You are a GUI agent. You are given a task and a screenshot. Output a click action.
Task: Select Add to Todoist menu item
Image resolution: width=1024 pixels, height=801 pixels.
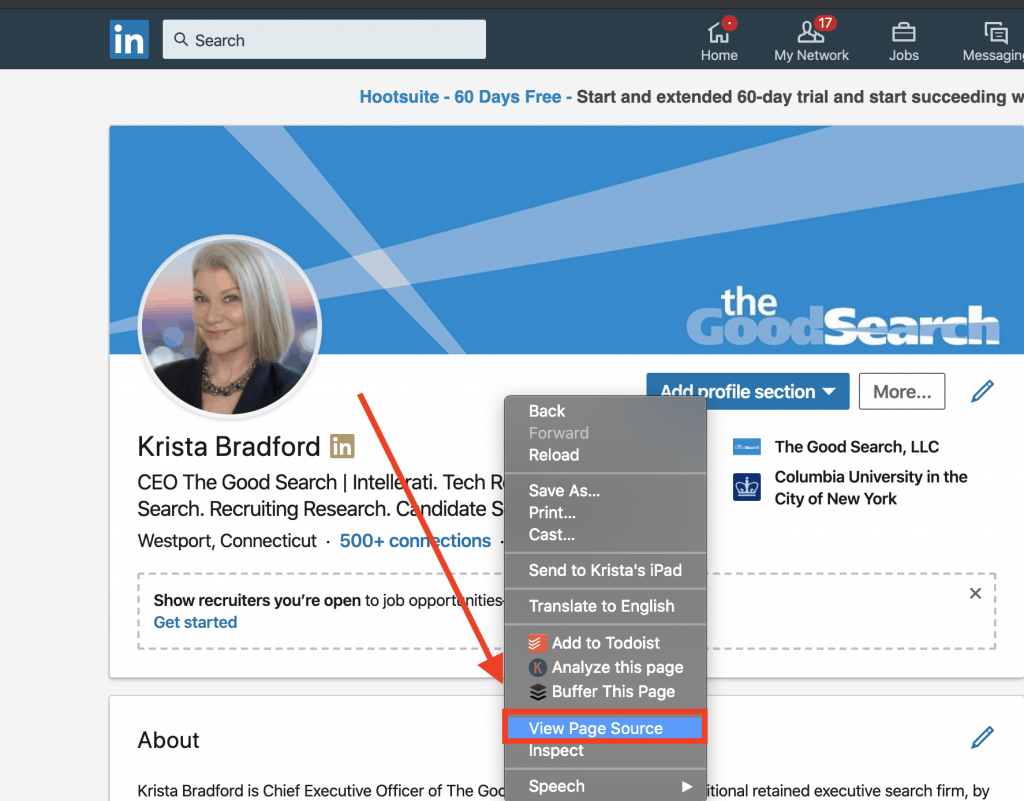pos(605,643)
